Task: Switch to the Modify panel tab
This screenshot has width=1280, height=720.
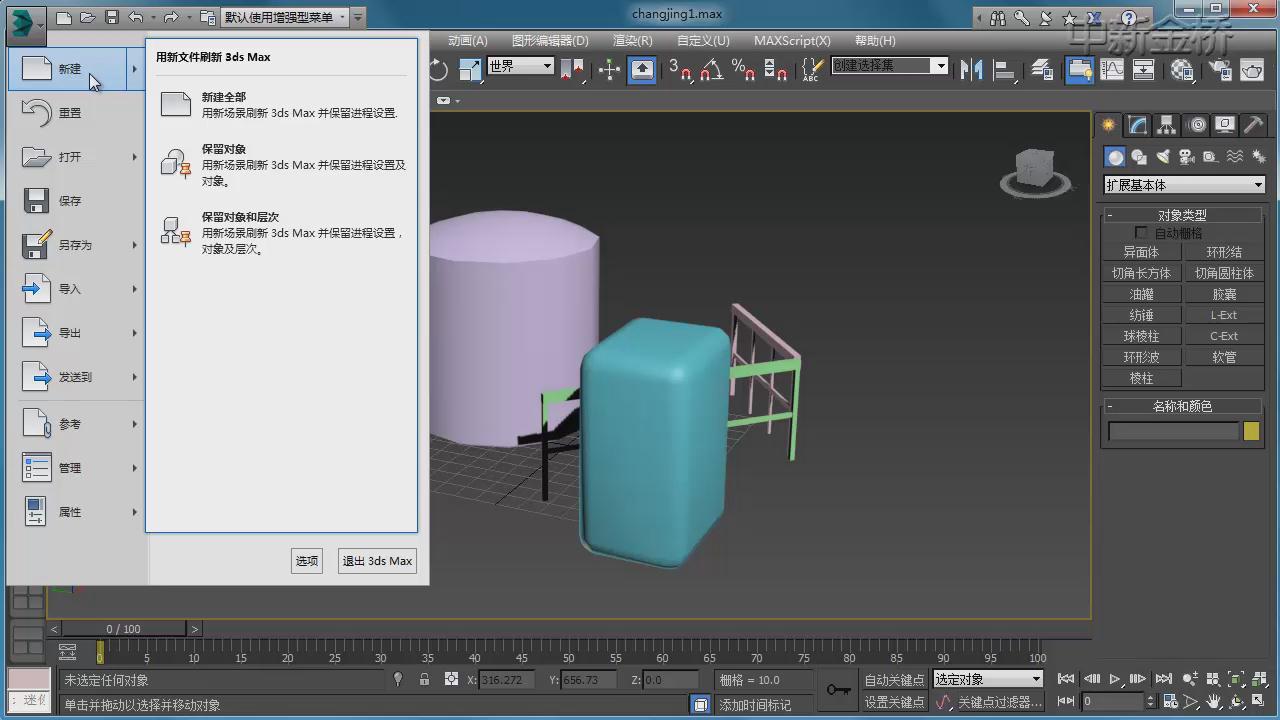Action: pyautogui.click(x=1138, y=125)
